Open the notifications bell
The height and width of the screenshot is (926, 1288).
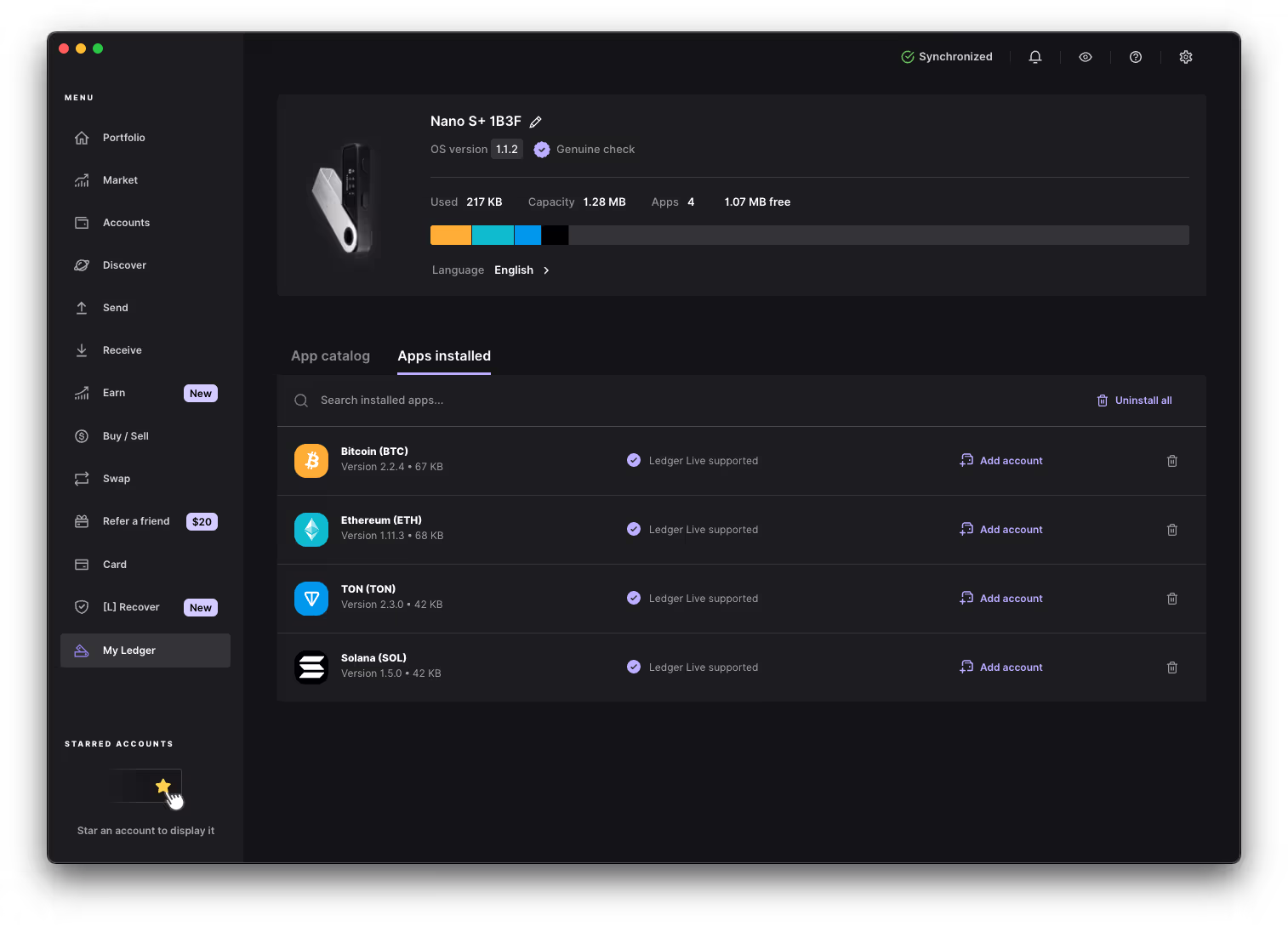coord(1034,57)
